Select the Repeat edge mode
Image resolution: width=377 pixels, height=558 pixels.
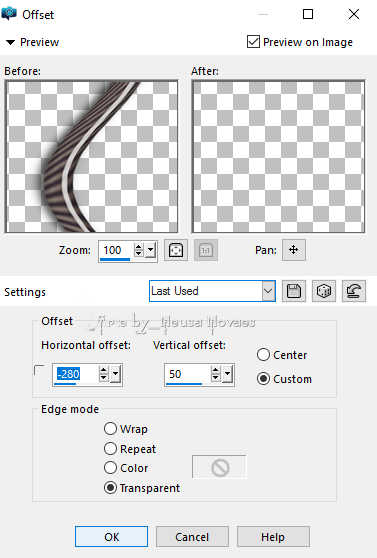click(x=110, y=448)
